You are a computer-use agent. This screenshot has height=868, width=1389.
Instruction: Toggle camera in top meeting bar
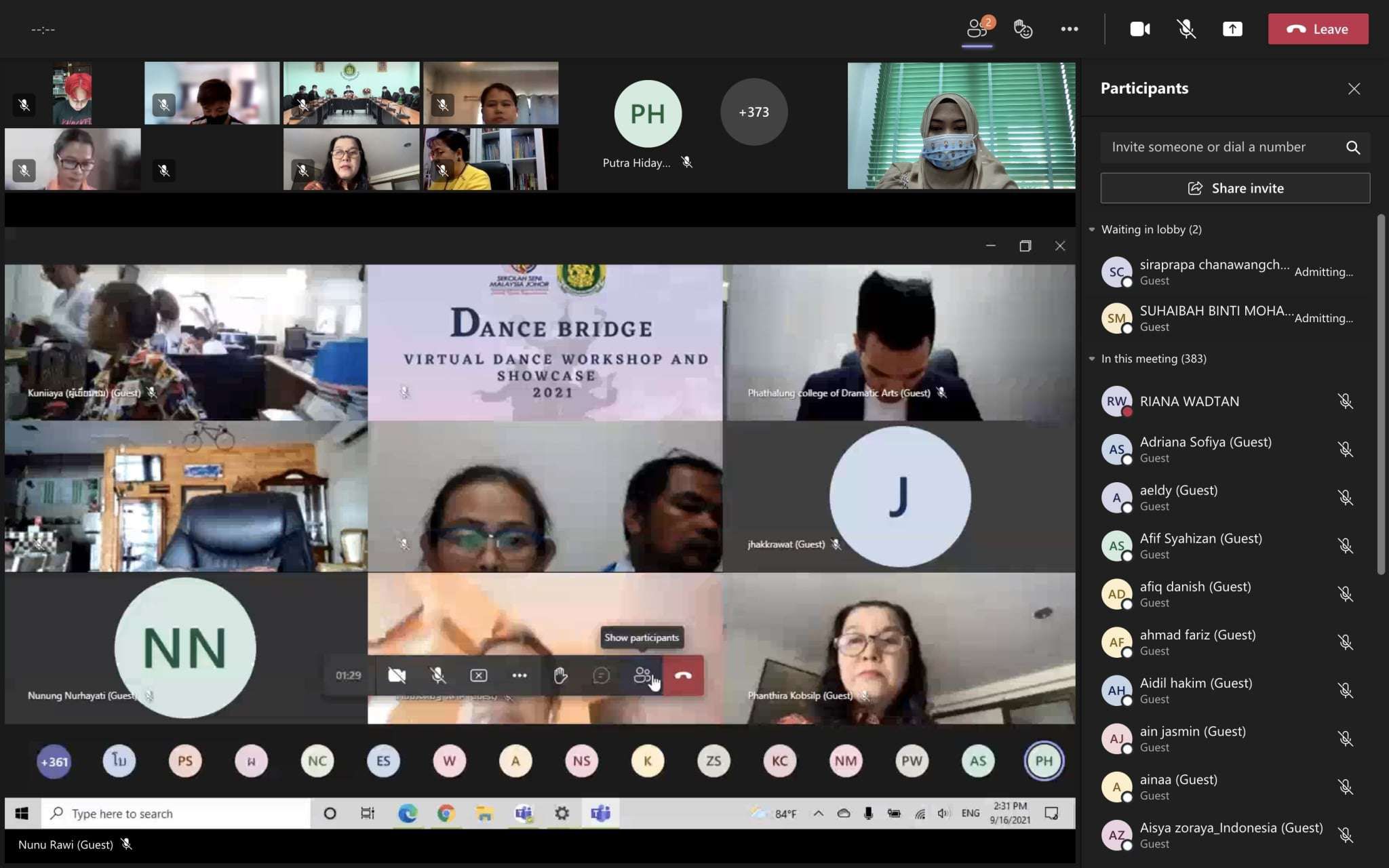(x=1139, y=29)
